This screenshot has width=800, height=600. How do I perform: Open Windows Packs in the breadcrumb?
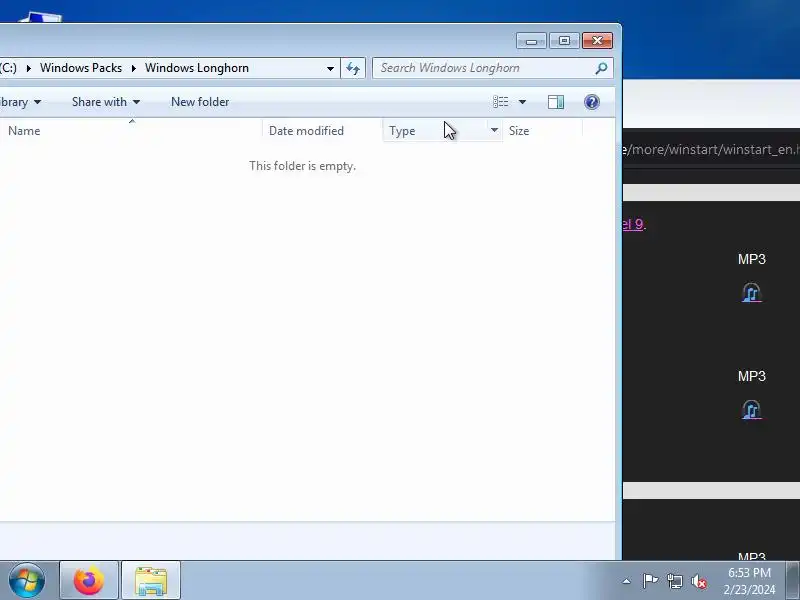click(81, 68)
